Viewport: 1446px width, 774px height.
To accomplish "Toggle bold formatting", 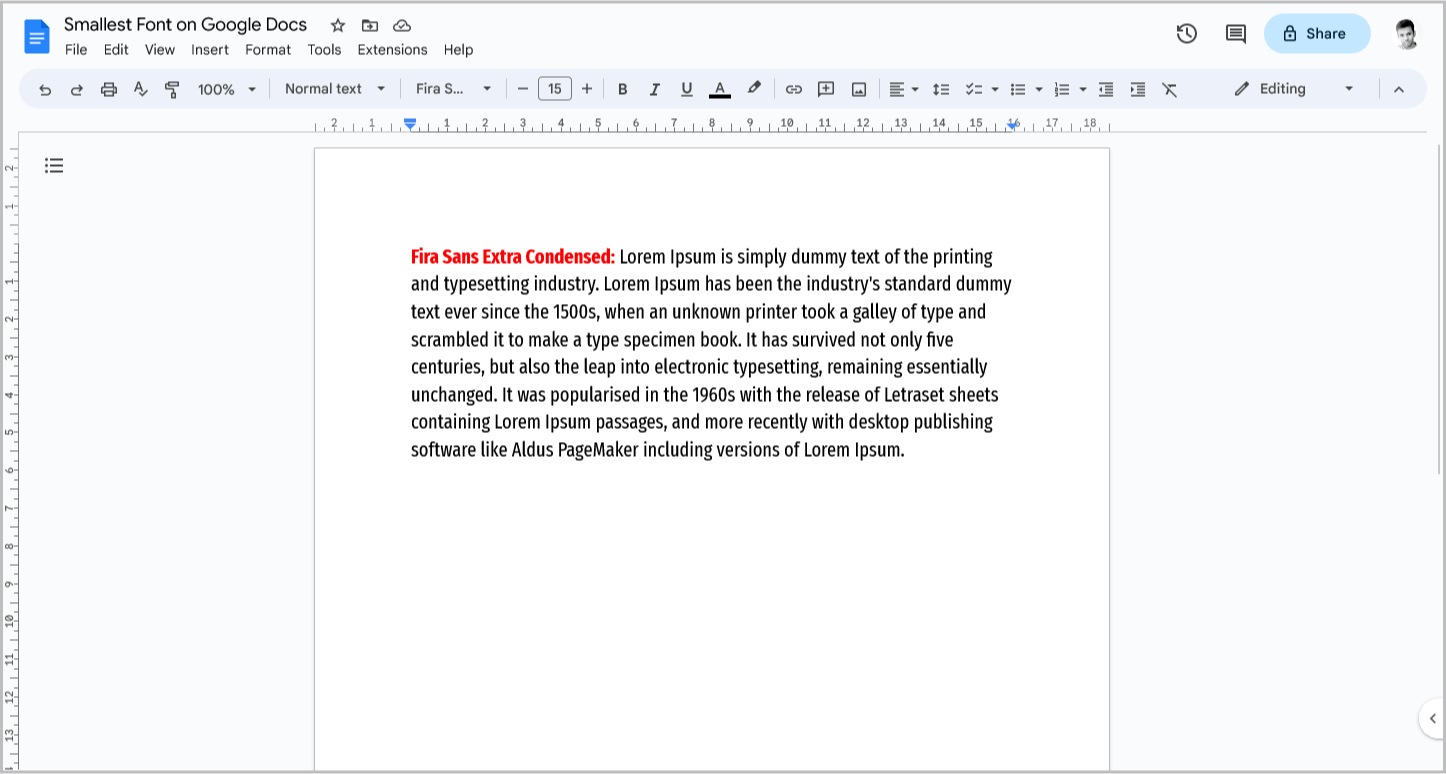I will click(623, 89).
